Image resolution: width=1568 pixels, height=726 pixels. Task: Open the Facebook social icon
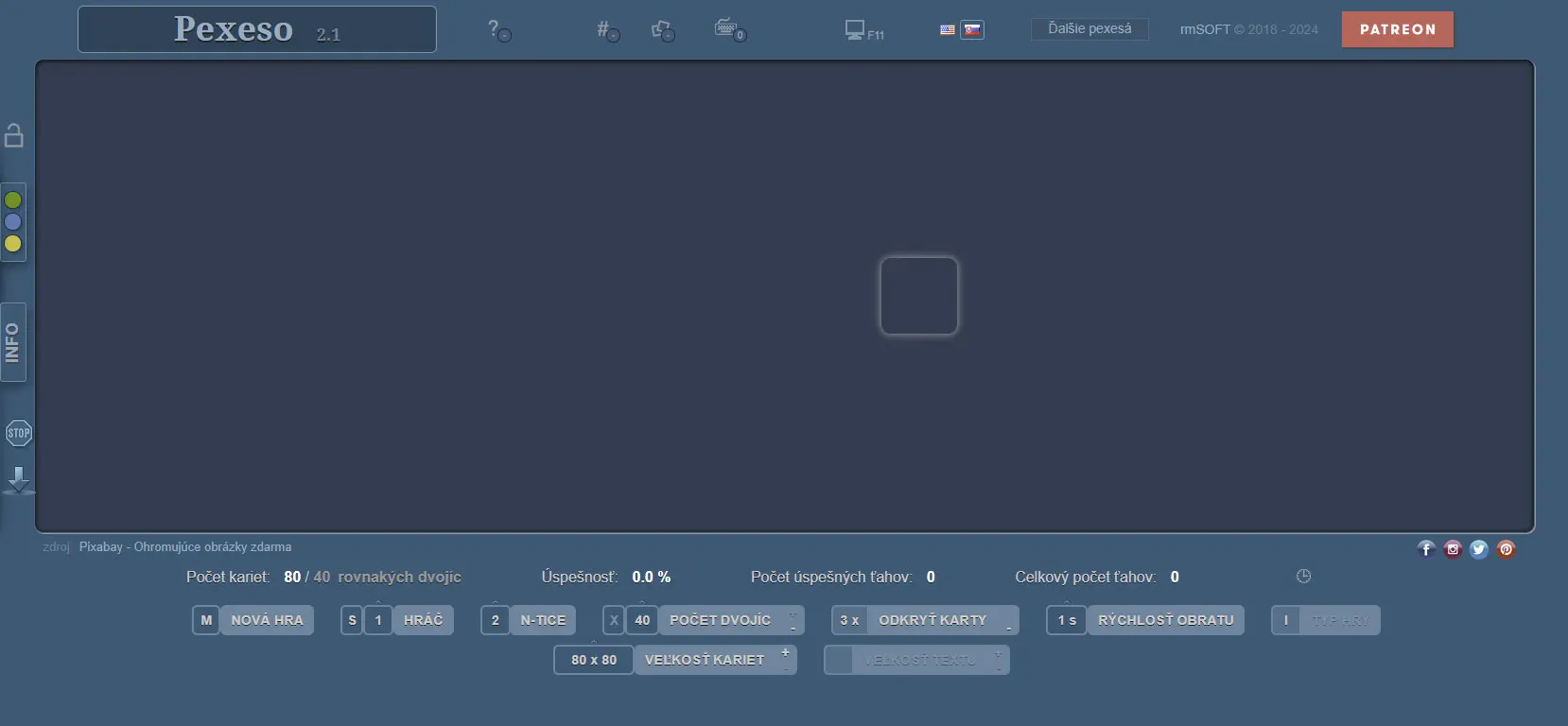pyautogui.click(x=1426, y=549)
